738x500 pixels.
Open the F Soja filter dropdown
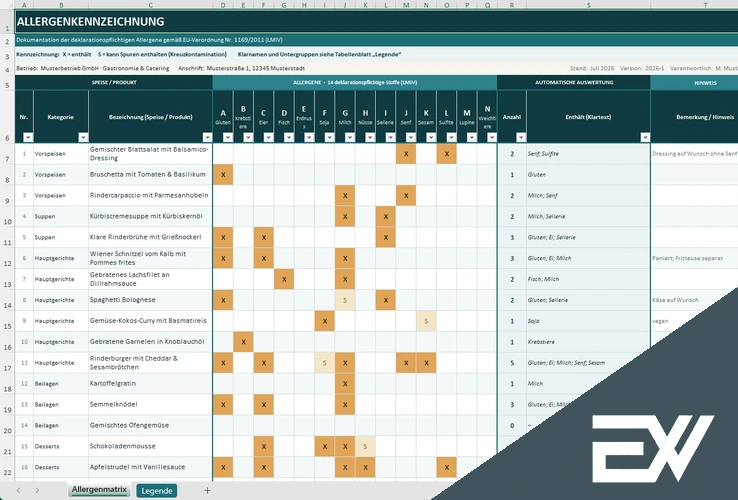click(329, 137)
